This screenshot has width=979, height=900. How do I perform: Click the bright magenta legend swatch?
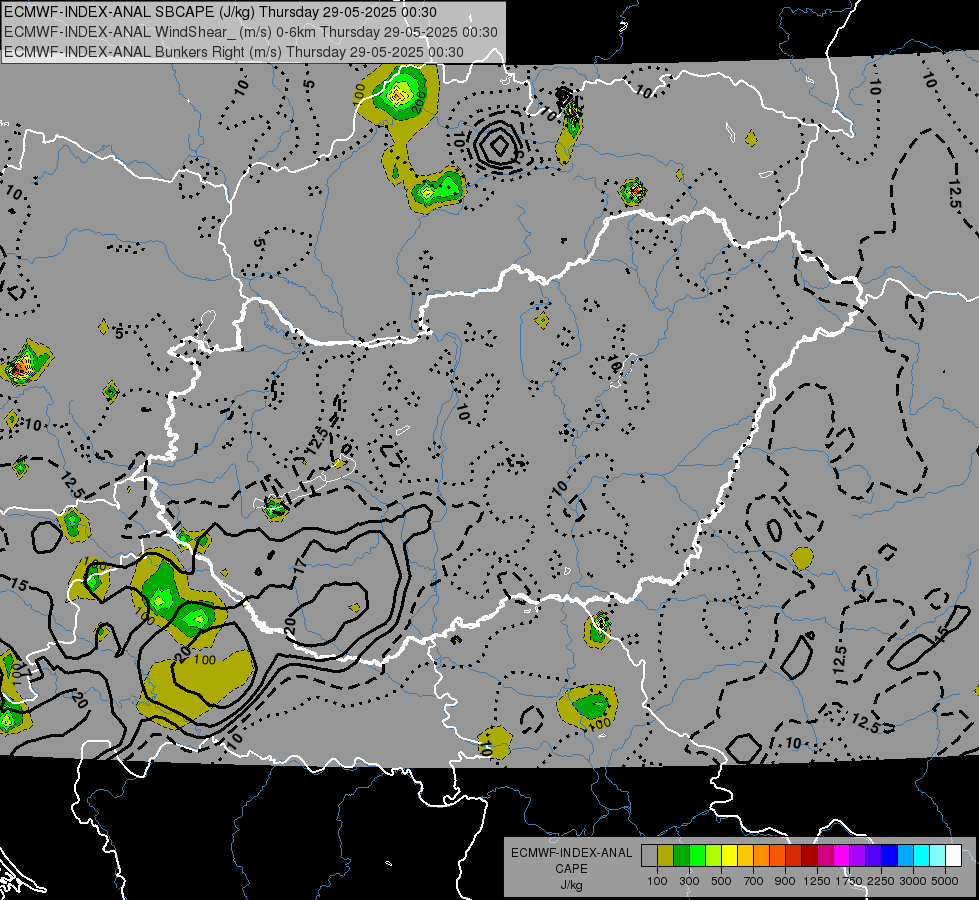click(x=842, y=856)
